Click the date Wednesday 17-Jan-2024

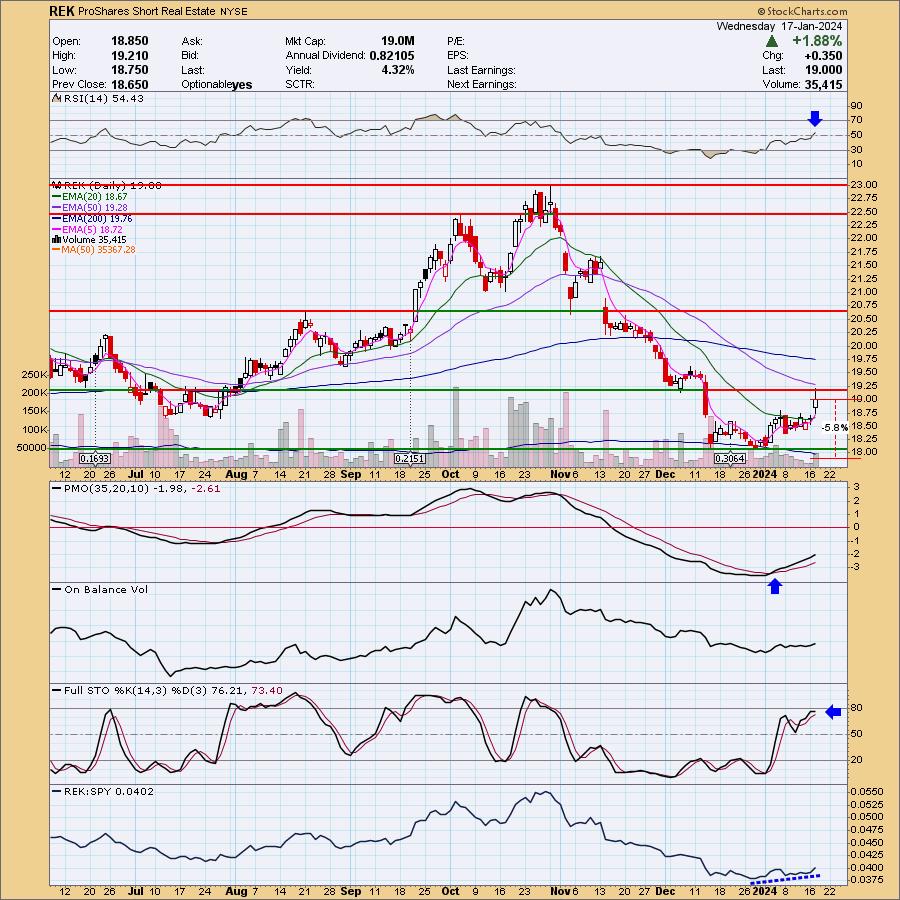click(779, 26)
